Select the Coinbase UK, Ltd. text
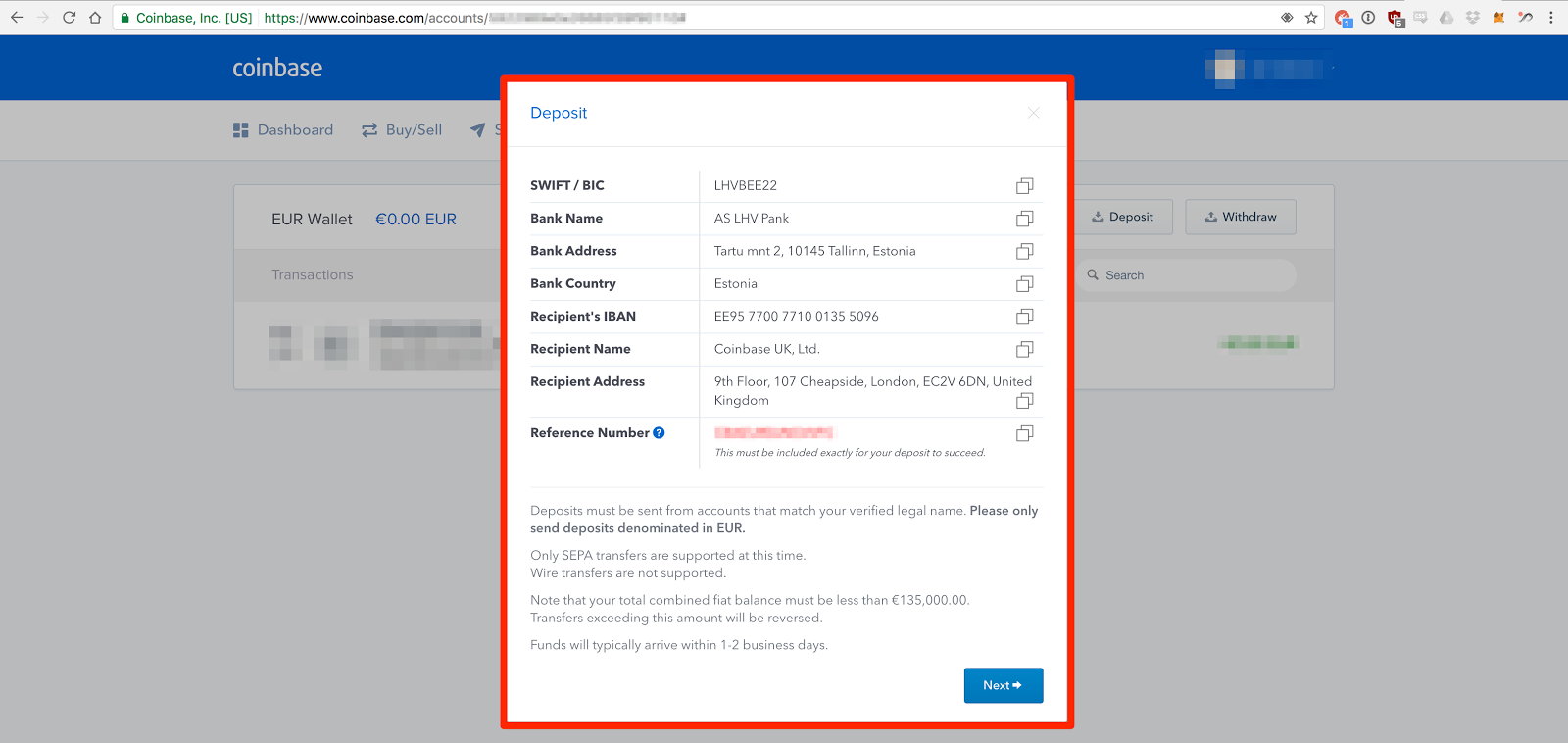This screenshot has height=743, width=1568. [x=767, y=349]
